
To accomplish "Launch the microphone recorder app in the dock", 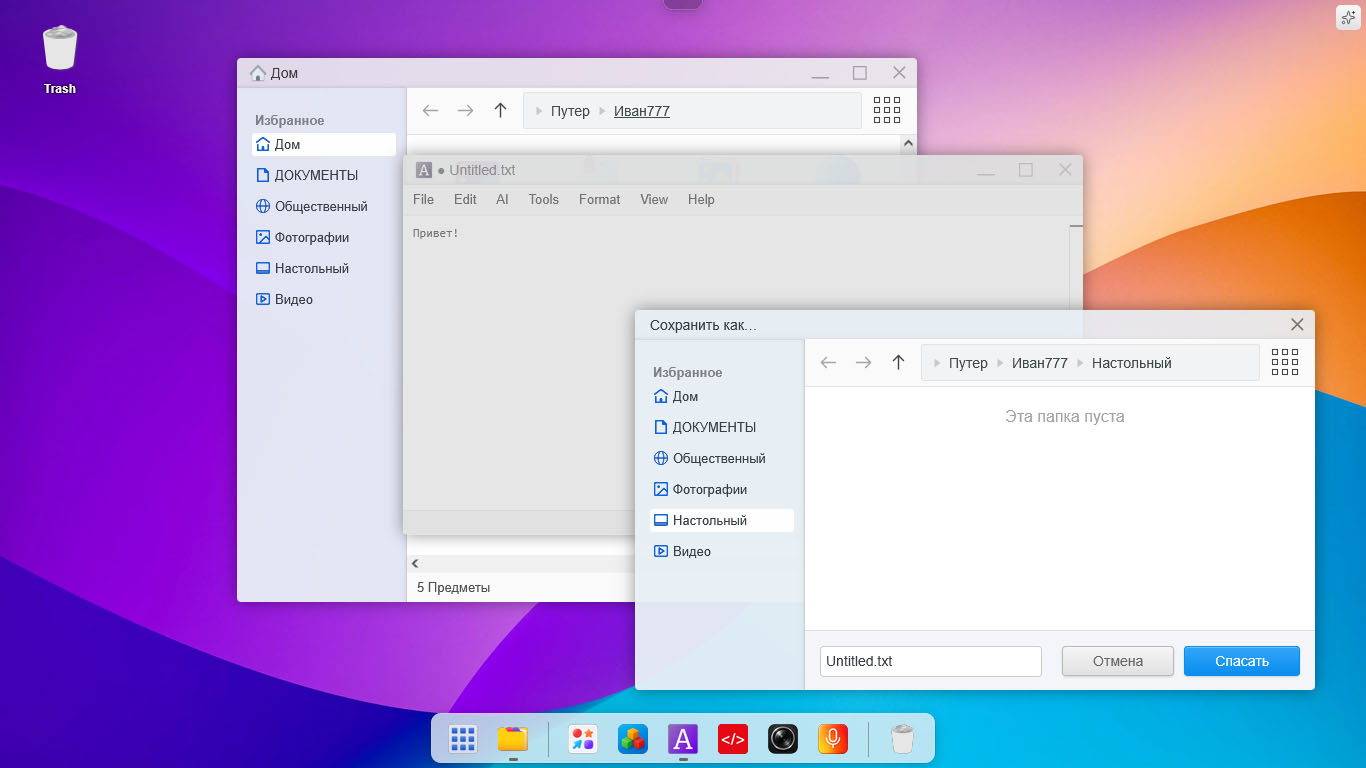I will coord(833,739).
